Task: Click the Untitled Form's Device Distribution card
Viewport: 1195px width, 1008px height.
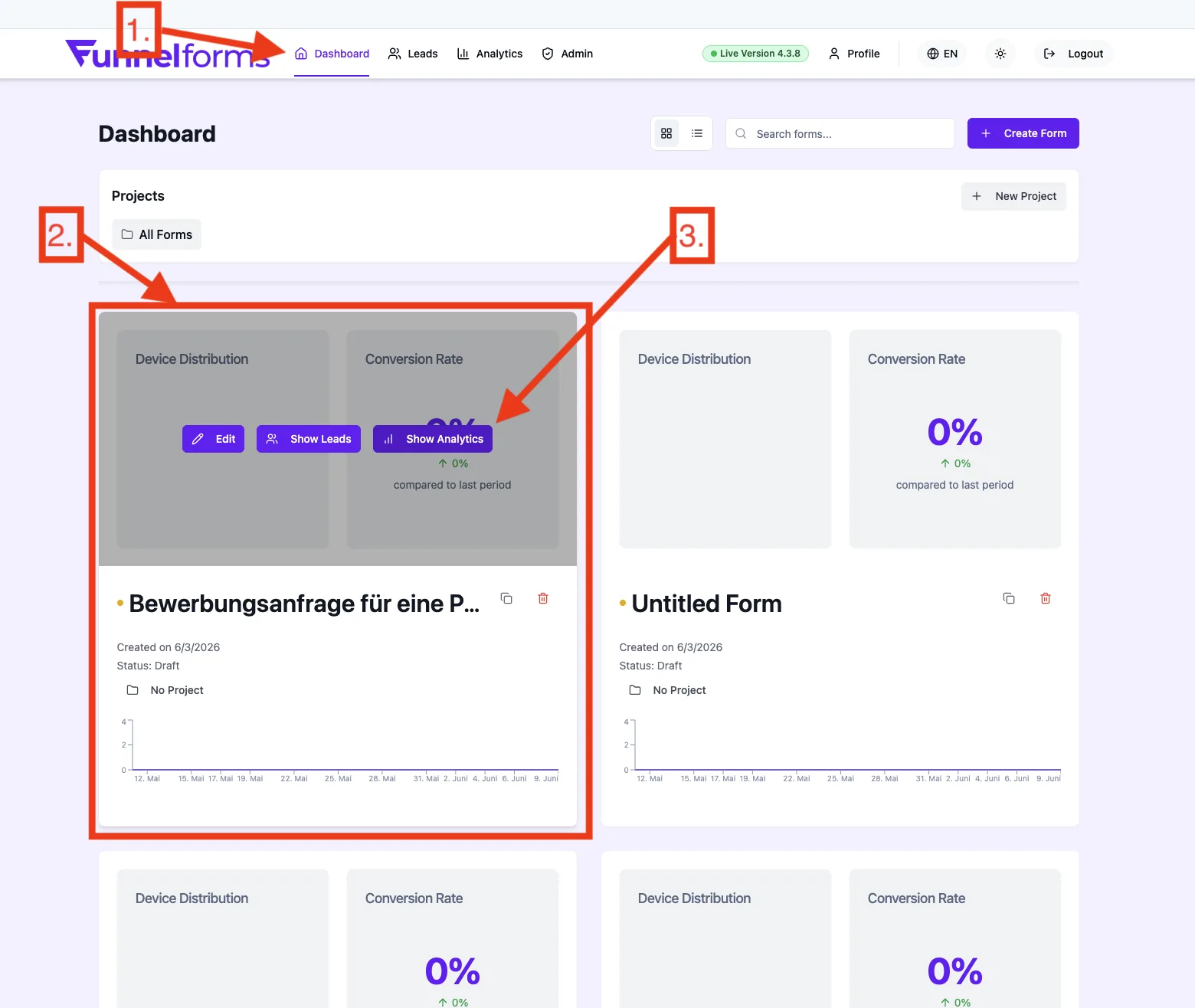Action: pos(725,439)
